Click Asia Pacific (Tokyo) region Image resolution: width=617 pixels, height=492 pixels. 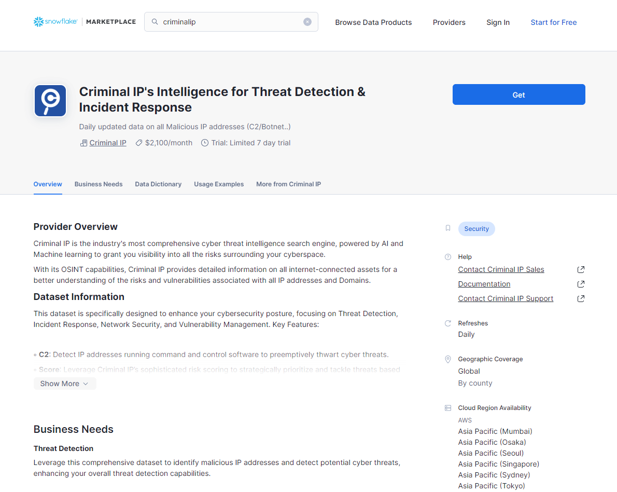point(491,486)
